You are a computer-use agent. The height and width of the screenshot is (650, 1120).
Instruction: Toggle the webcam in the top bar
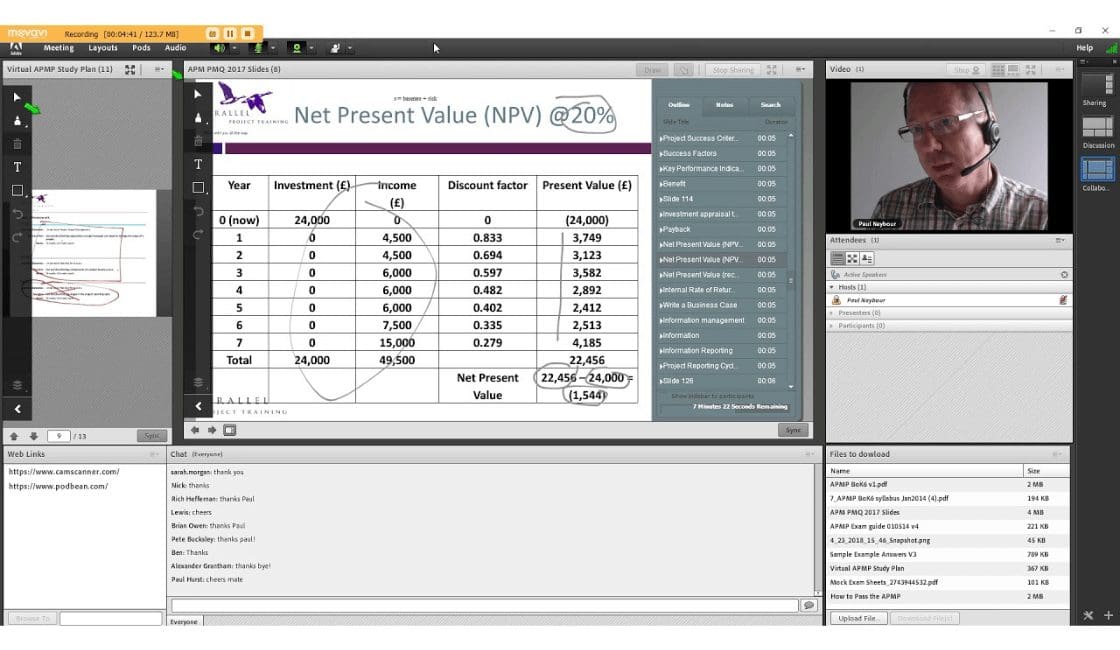[x=297, y=48]
